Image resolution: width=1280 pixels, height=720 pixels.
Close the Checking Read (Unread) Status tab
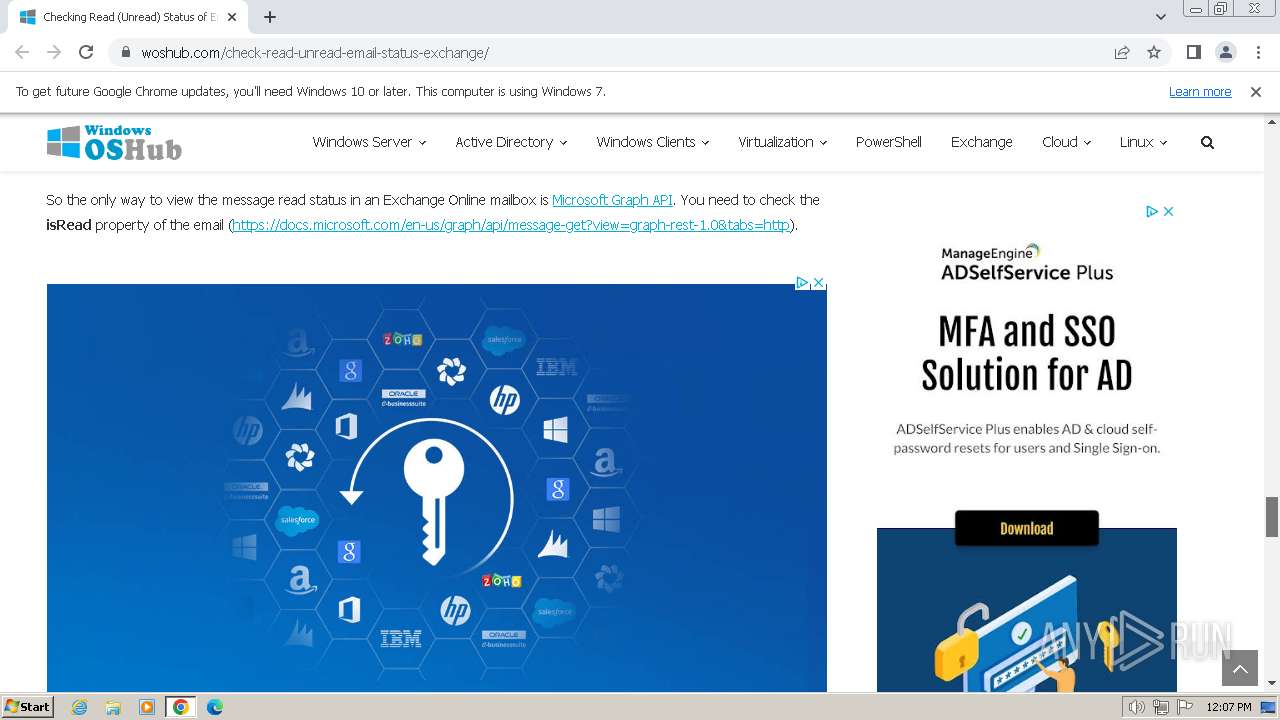pyautogui.click(x=232, y=17)
